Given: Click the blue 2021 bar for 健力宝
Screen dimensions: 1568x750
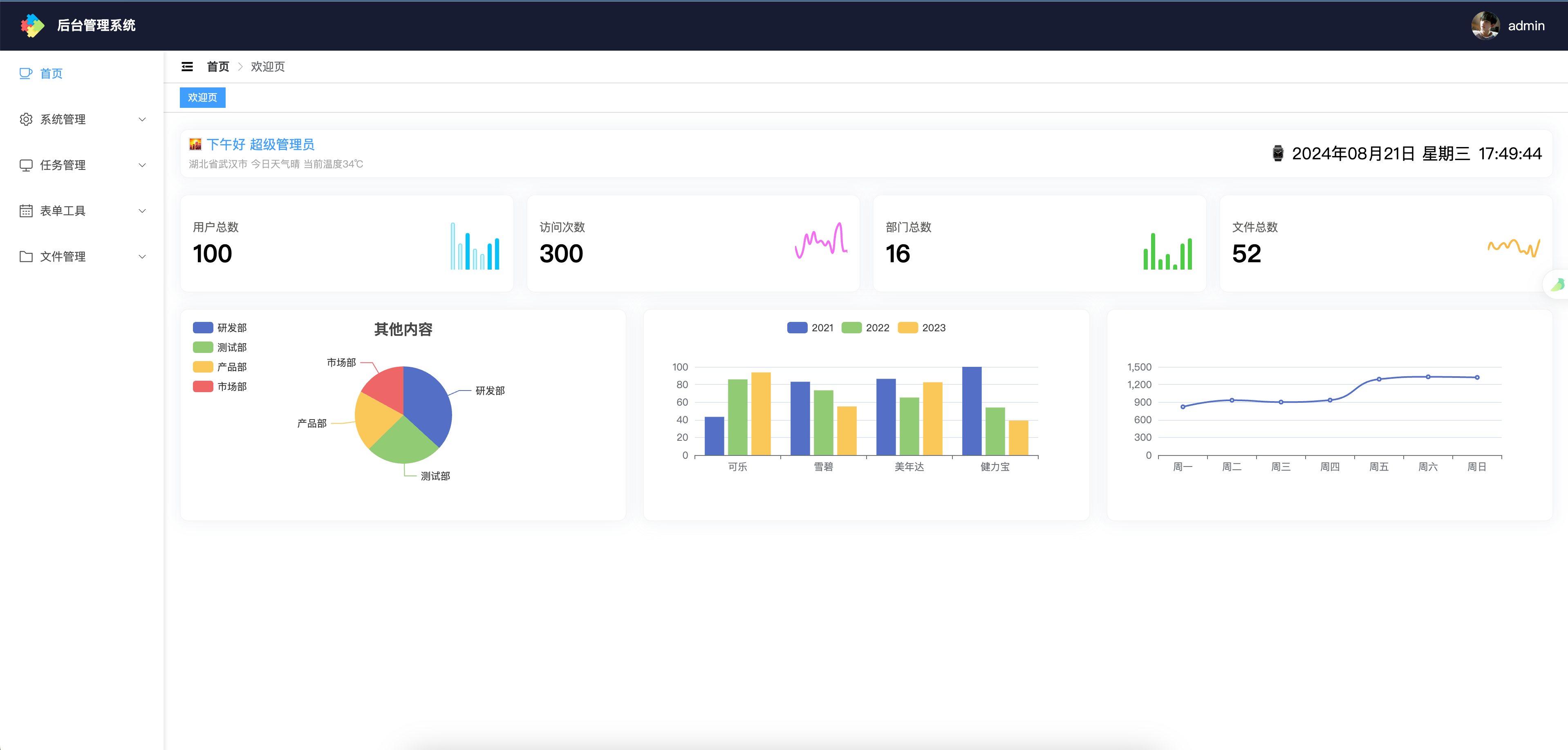Looking at the screenshot, I should click(972, 411).
